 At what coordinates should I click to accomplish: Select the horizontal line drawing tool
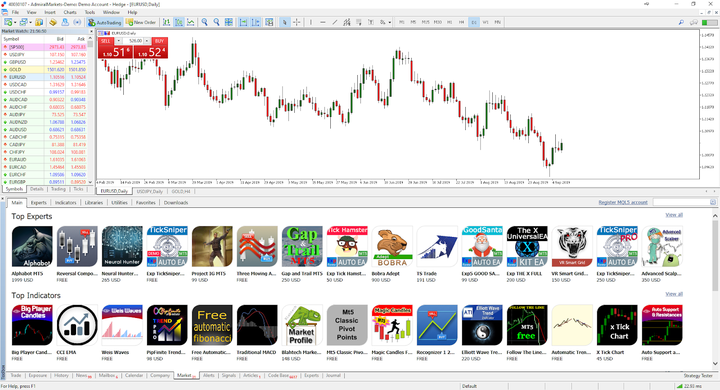(x=323, y=22)
